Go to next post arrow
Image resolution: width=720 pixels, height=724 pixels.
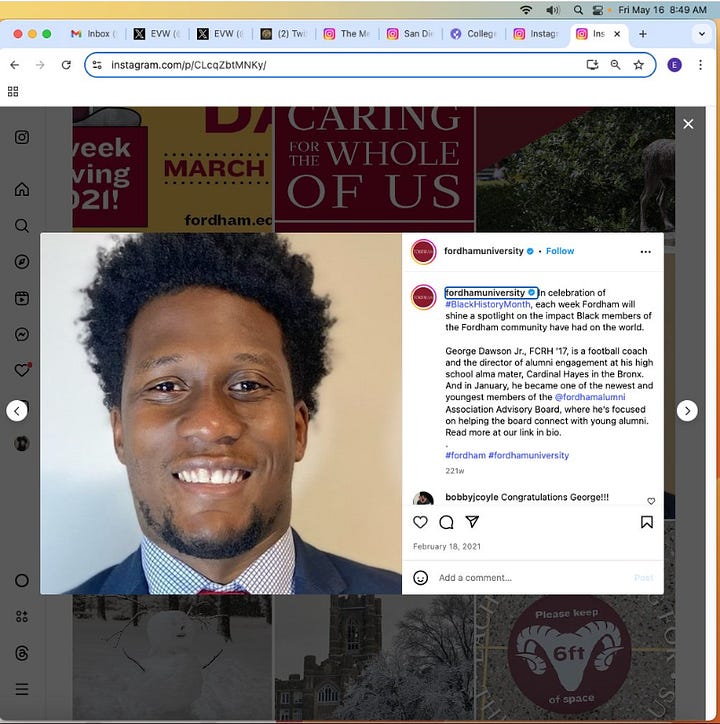[x=687, y=410]
